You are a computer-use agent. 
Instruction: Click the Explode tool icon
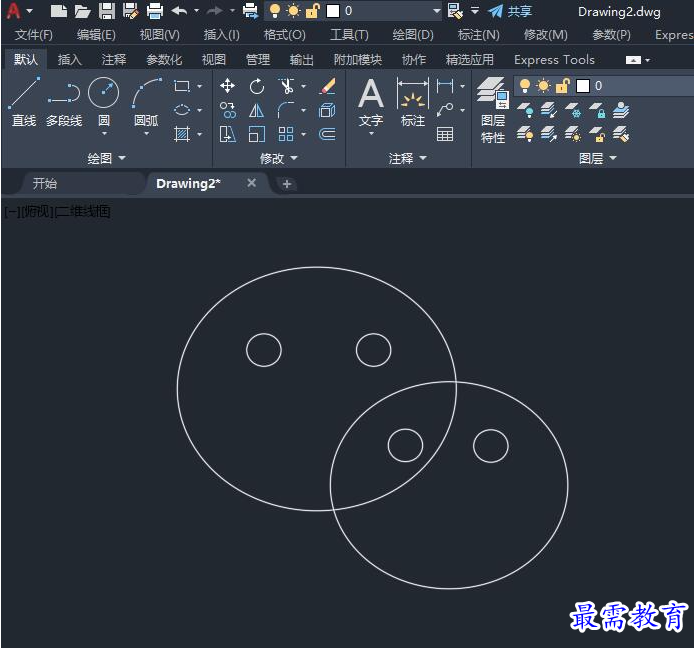(x=327, y=110)
